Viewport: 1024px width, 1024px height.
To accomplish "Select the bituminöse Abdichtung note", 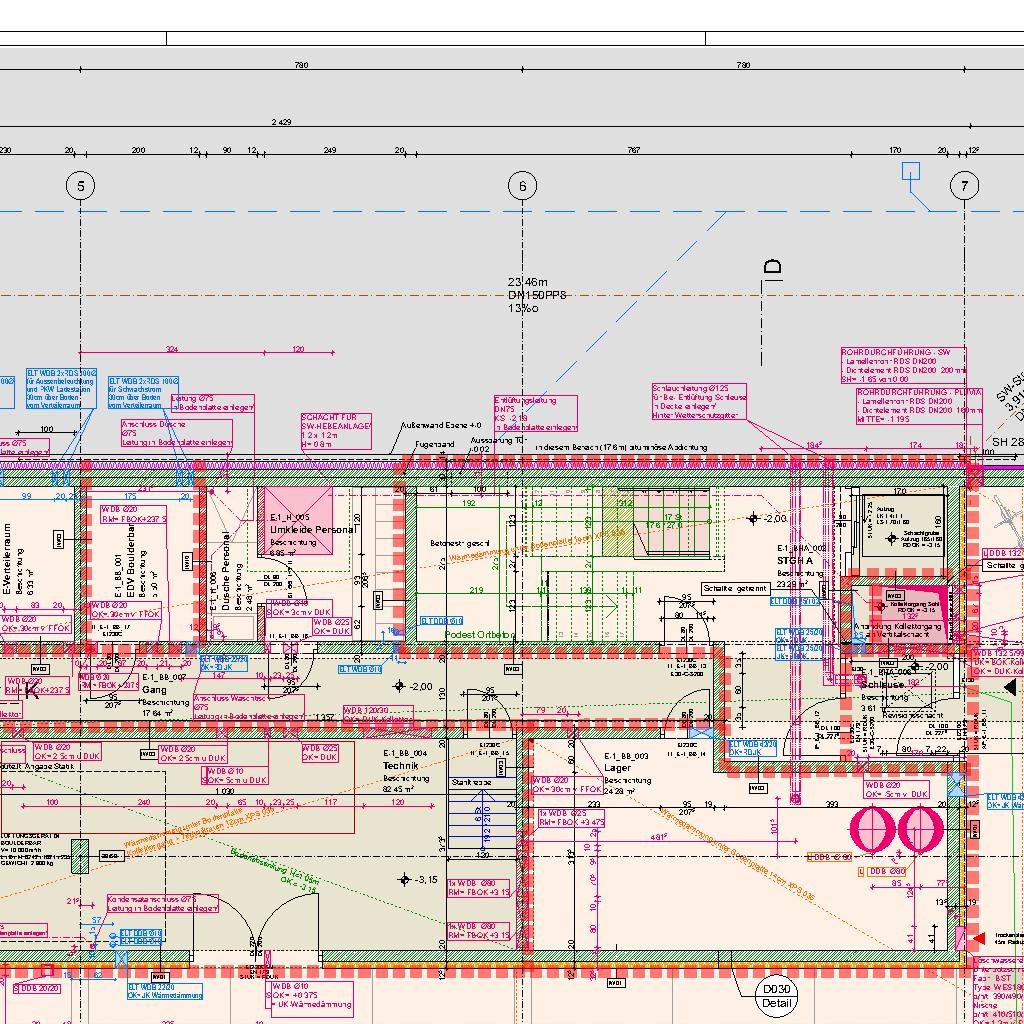I will pos(621,447).
